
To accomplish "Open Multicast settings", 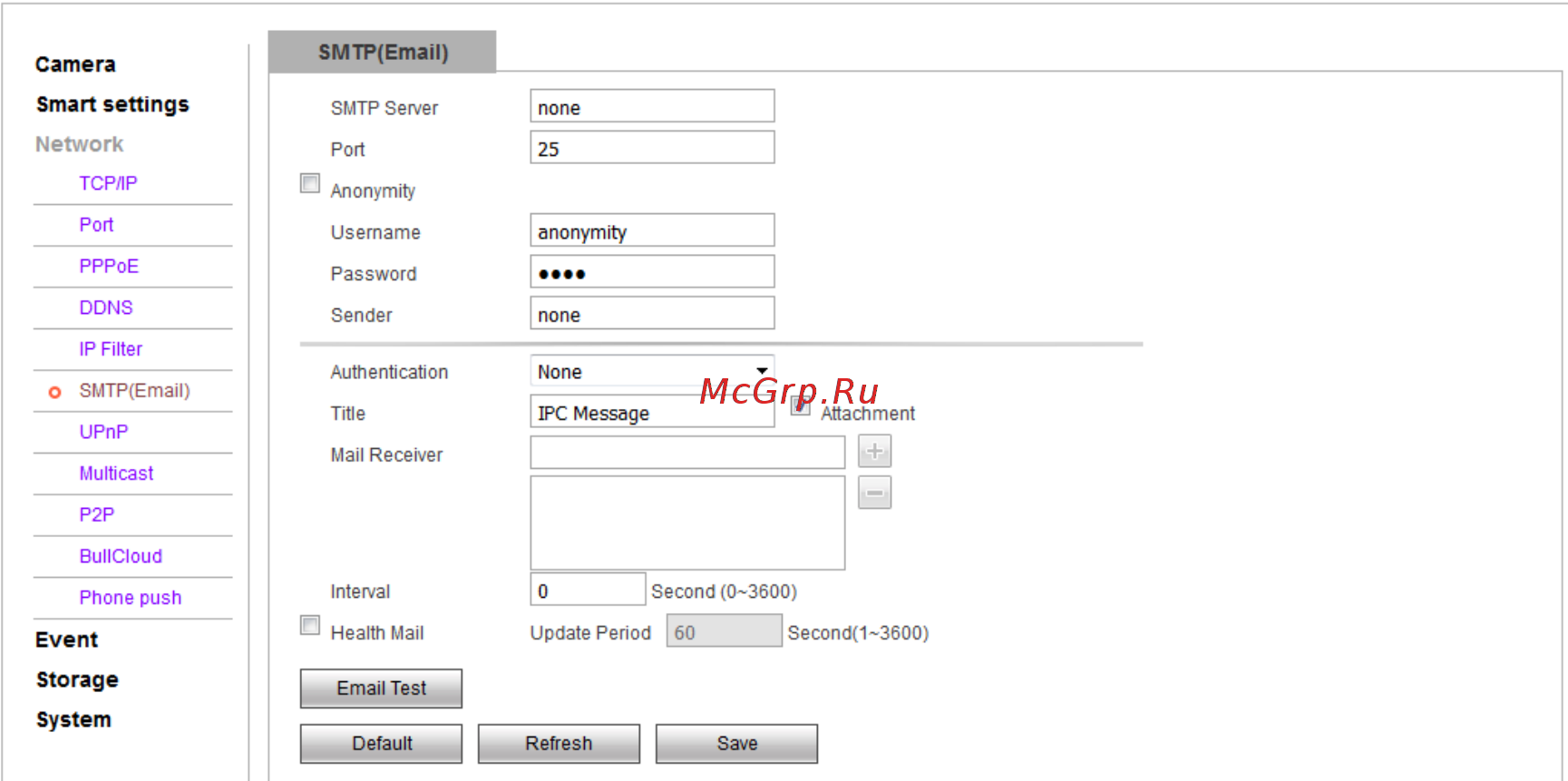I will click(116, 473).
